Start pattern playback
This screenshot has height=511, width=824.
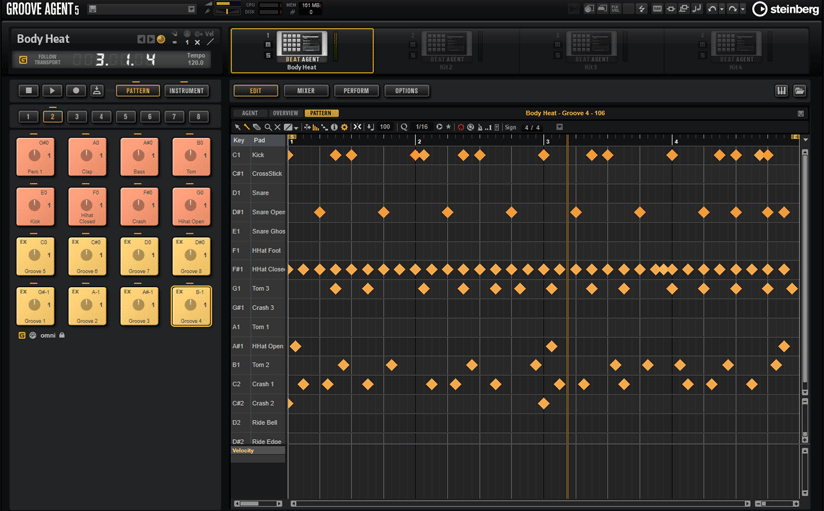point(52,90)
